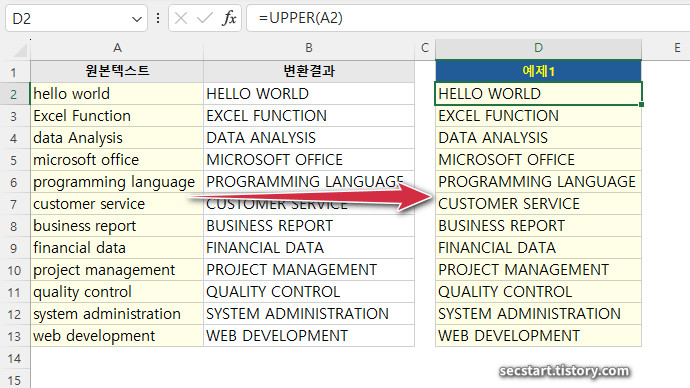
Task: Click the header cell 원본텍스트
Action: (117, 71)
